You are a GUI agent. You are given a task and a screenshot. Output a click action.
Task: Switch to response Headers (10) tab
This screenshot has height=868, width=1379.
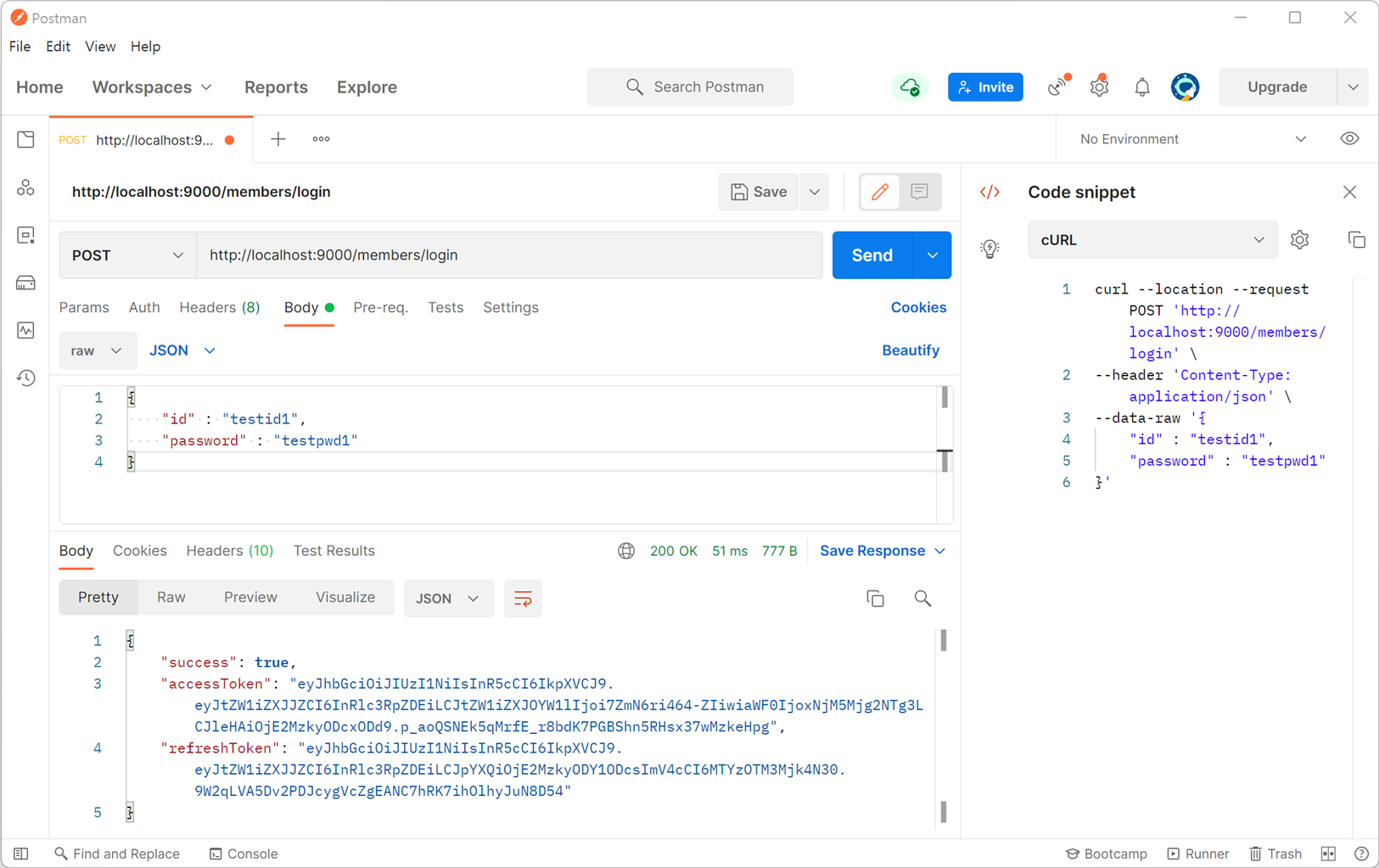230,551
